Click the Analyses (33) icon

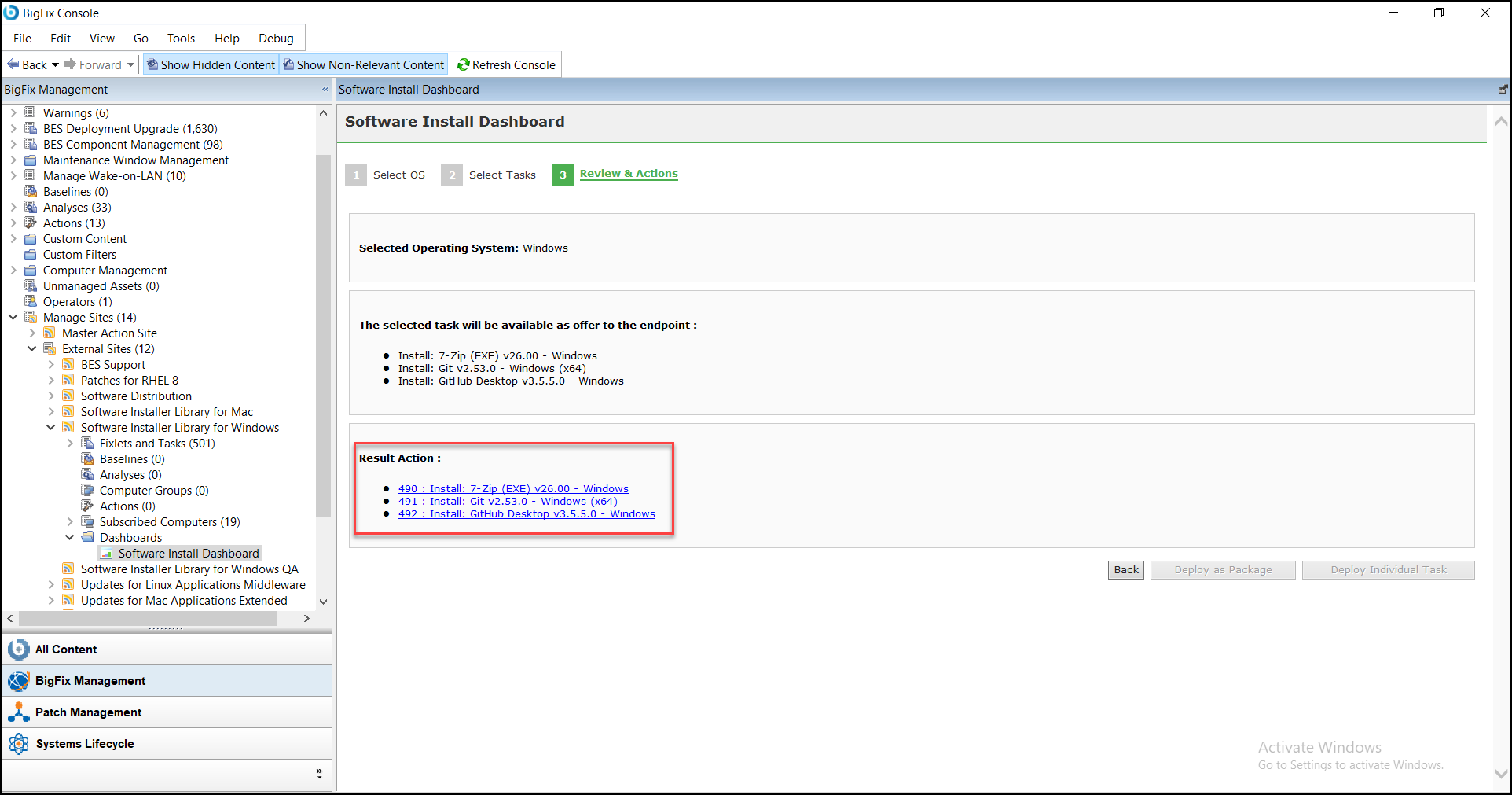coord(31,207)
